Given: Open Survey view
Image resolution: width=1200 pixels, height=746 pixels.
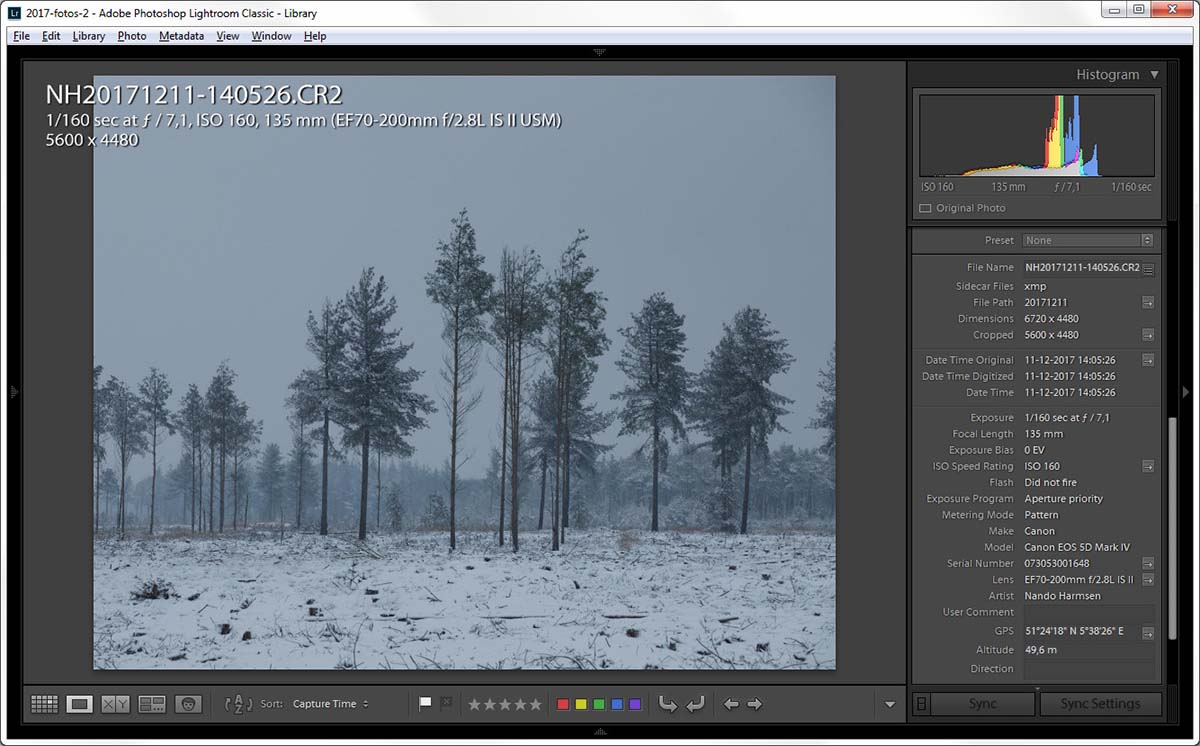Looking at the screenshot, I should click(x=152, y=704).
